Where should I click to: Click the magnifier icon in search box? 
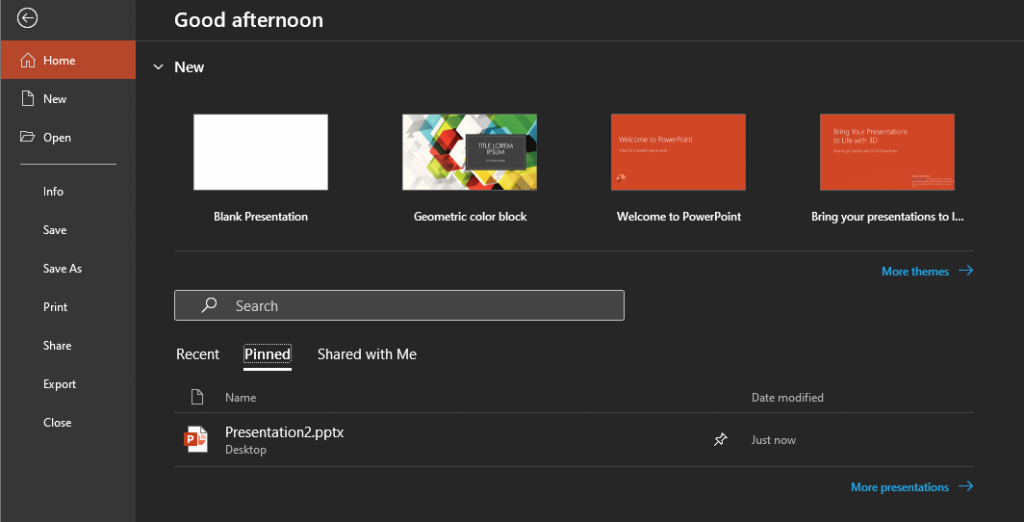(209, 305)
